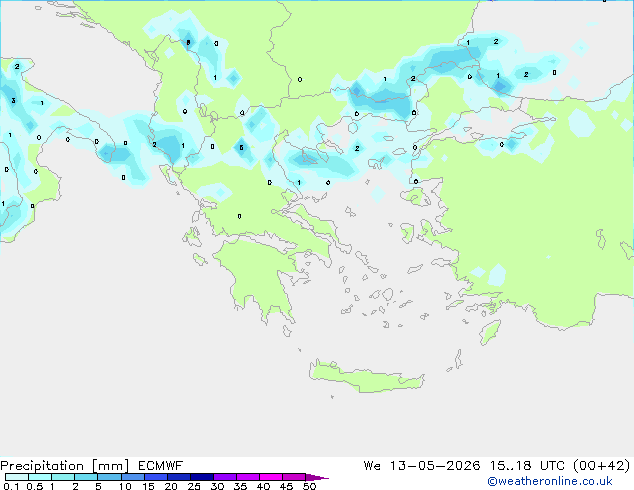The image size is (634, 490).
Task: Select the 2–5 mm legend color box
Action: coord(86,477)
